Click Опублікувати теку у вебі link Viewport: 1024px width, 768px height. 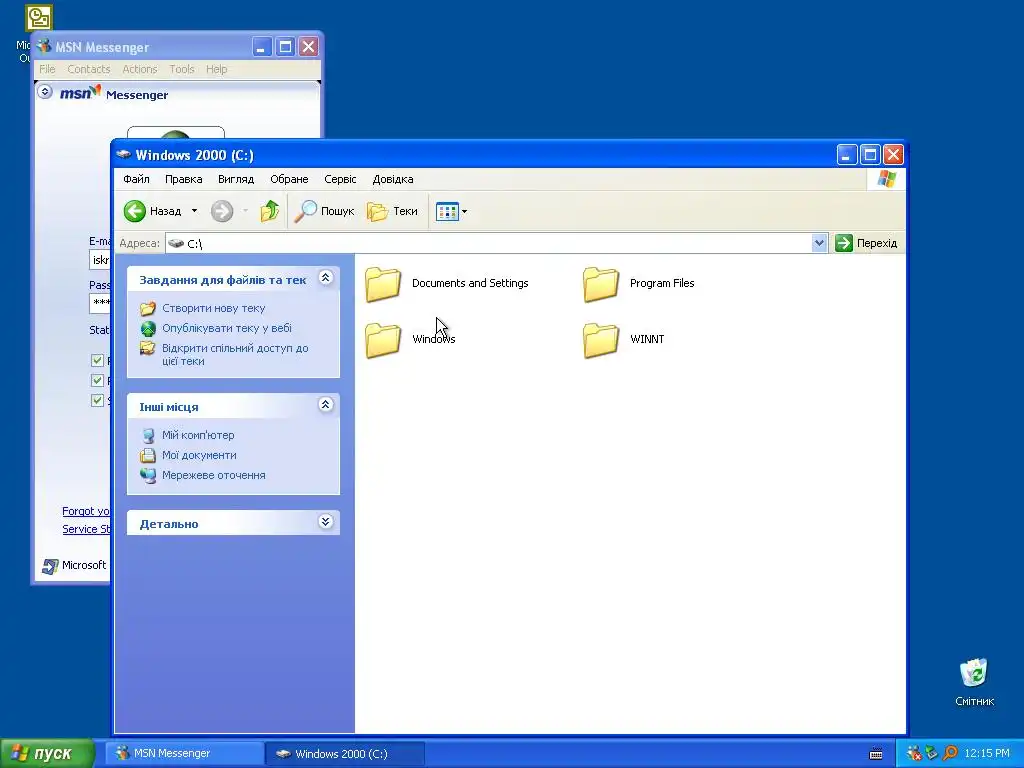tap(227, 328)
